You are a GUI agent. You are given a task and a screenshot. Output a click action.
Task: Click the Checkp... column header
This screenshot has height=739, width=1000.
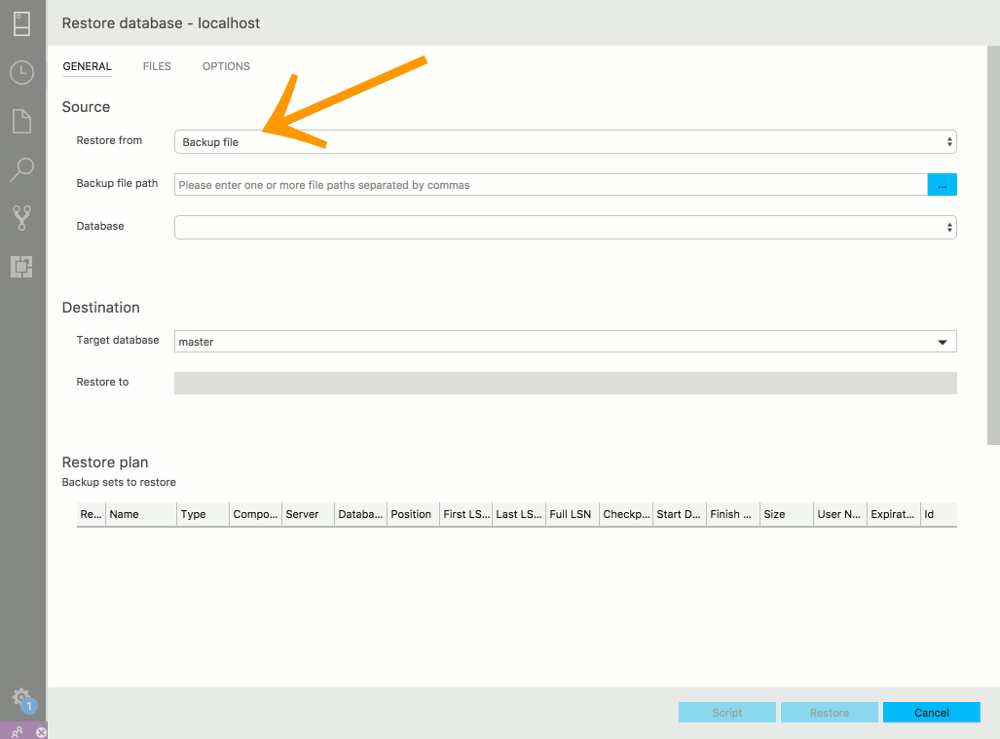626,514
